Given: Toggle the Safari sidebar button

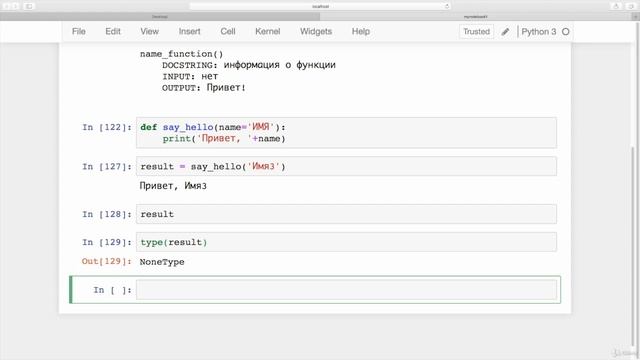Looking at the screenshot, I should pyautogui.click(x=29, y=6).
